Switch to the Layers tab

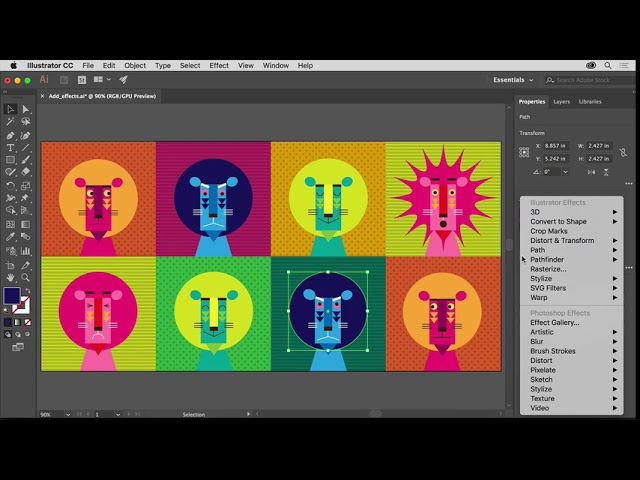point(562,101)
